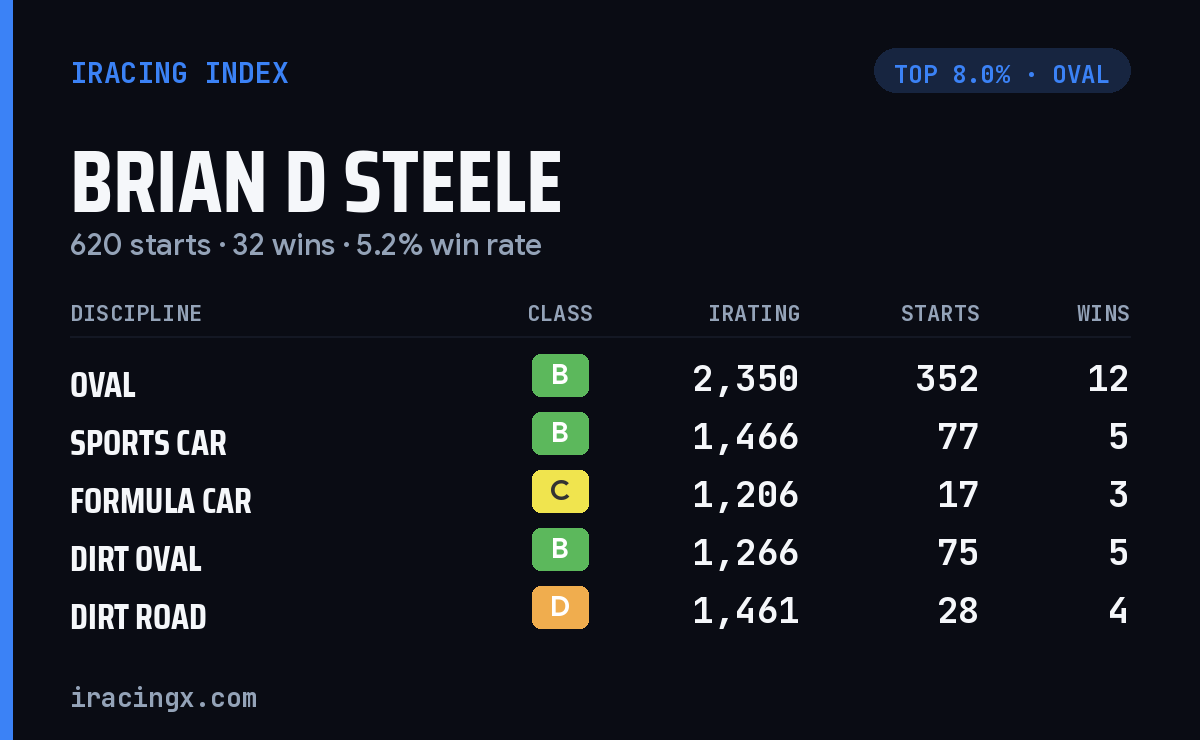Click the FORMULA CAR discipline name
This screenshot has width=1200, height=740.
[x=161, y=501]
